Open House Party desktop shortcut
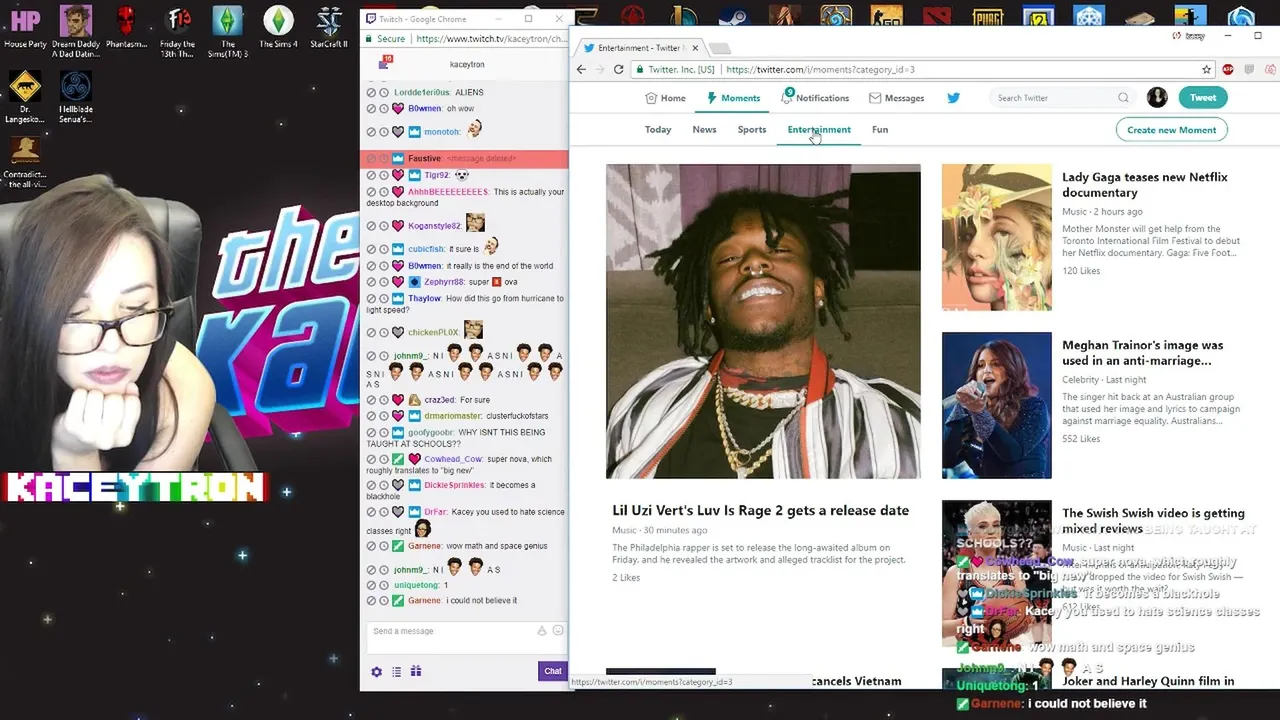The width and height of the screenshot is (1280, 720). [x=25, y=28]
